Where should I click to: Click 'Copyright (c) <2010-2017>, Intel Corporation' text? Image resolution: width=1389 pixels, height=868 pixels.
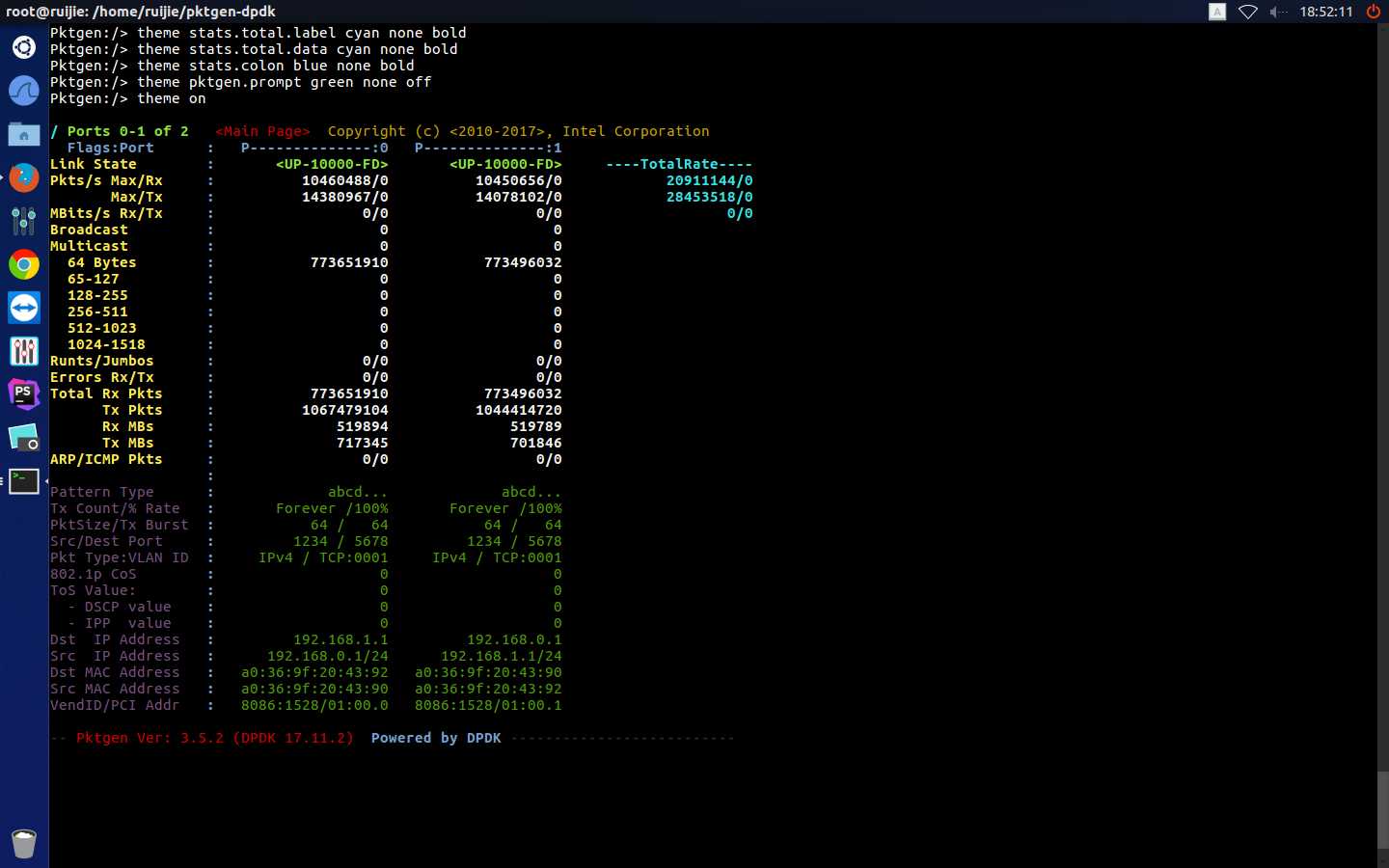518,131
